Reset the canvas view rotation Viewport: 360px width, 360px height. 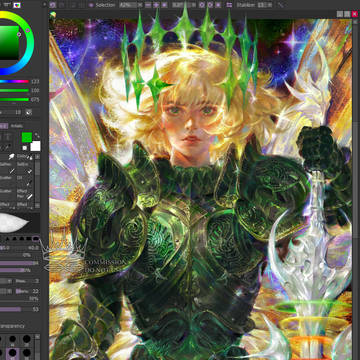[218, 5]
